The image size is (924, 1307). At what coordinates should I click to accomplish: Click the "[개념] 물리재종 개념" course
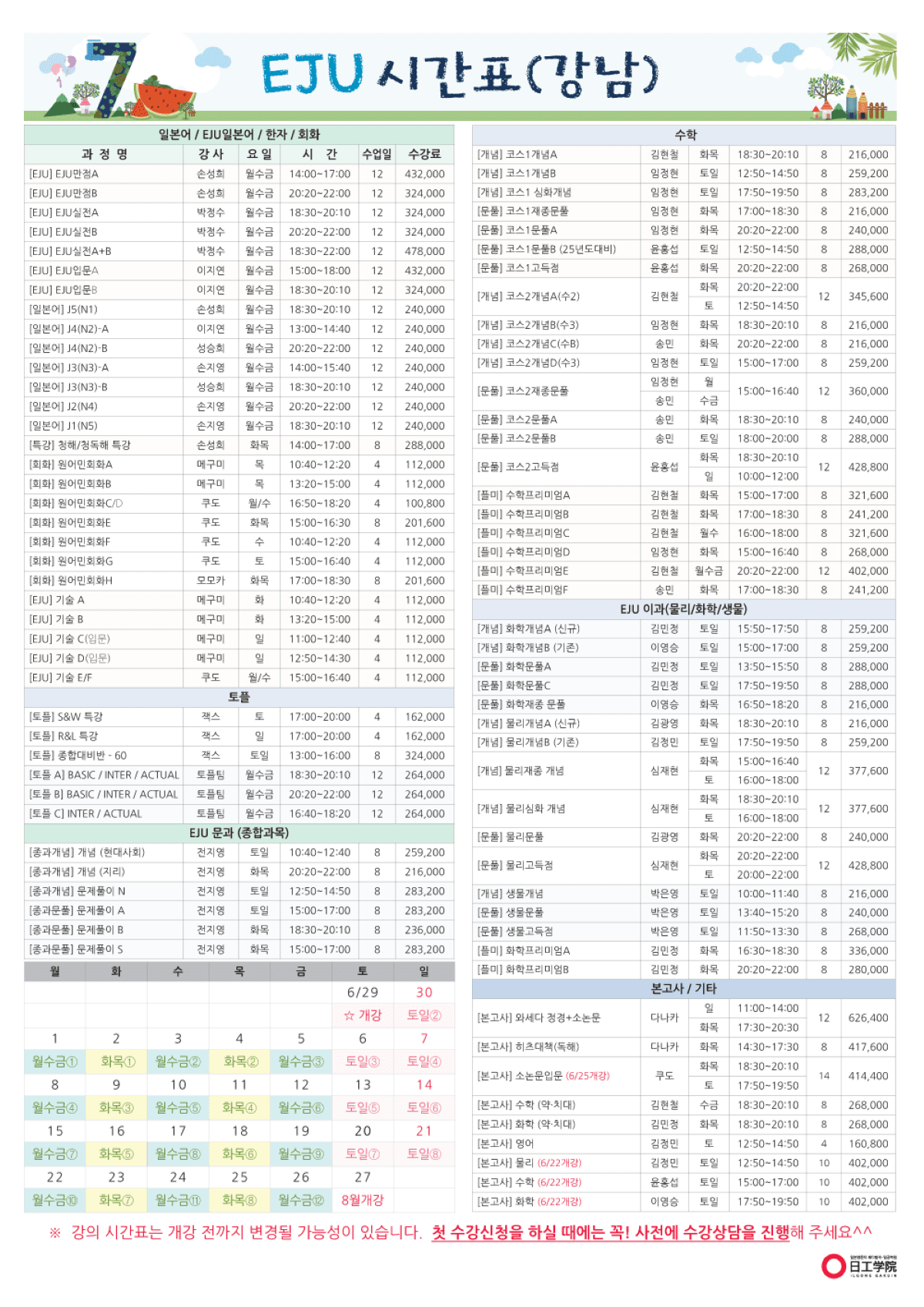(521, 771)
